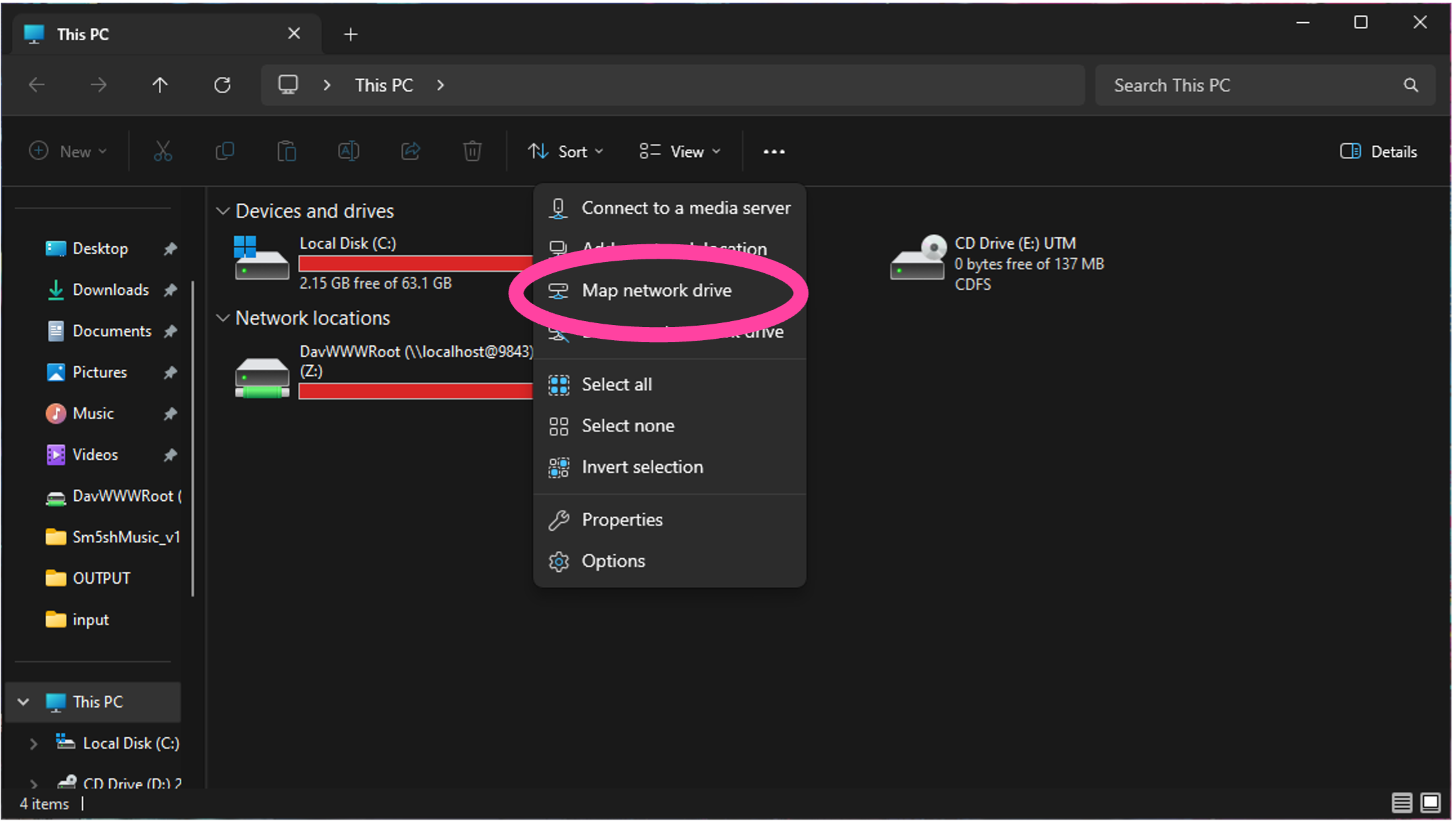Choose Map network drive from menu
This screenshot has height=824, width=1456.
656,291
